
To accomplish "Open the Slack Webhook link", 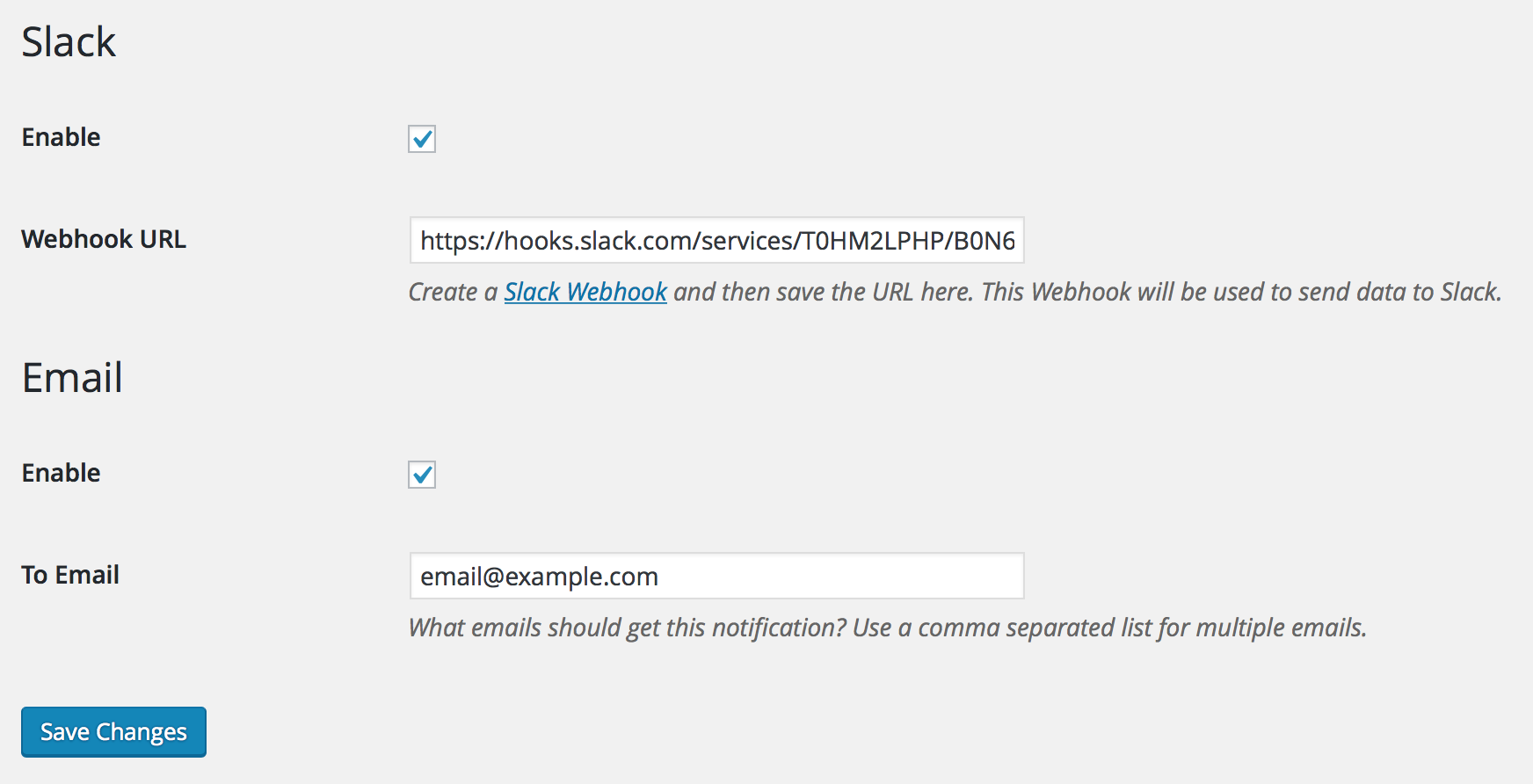I will pos(585,292).
